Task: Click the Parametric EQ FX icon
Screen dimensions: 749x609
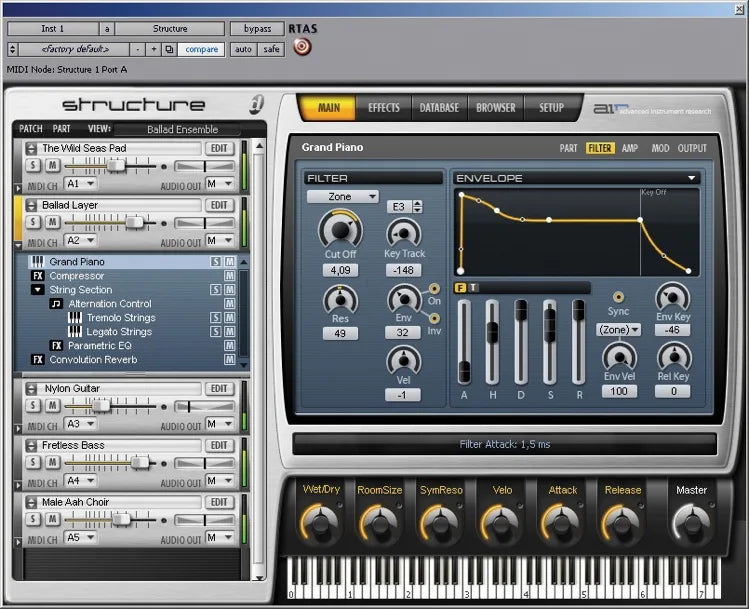Action: tap(56, 346)
